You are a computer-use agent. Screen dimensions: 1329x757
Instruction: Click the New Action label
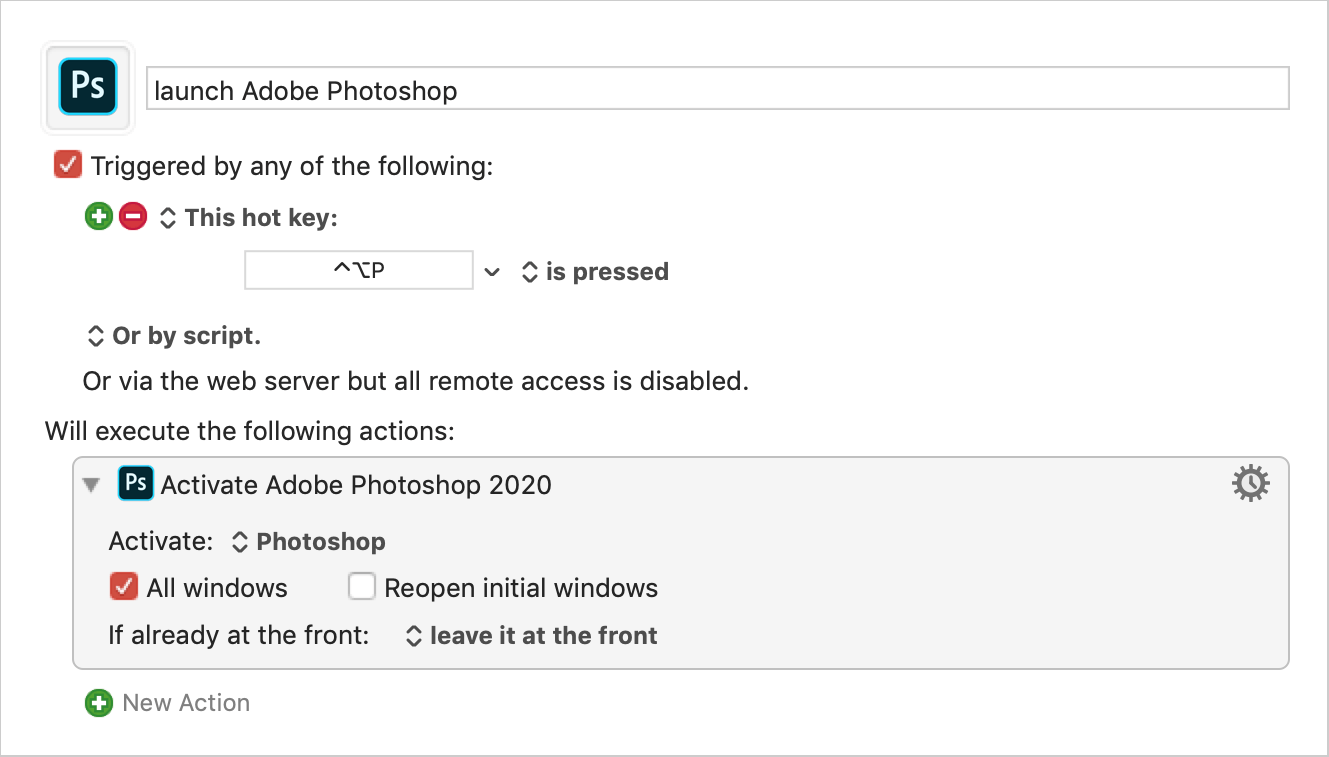[x=186, y=703]
